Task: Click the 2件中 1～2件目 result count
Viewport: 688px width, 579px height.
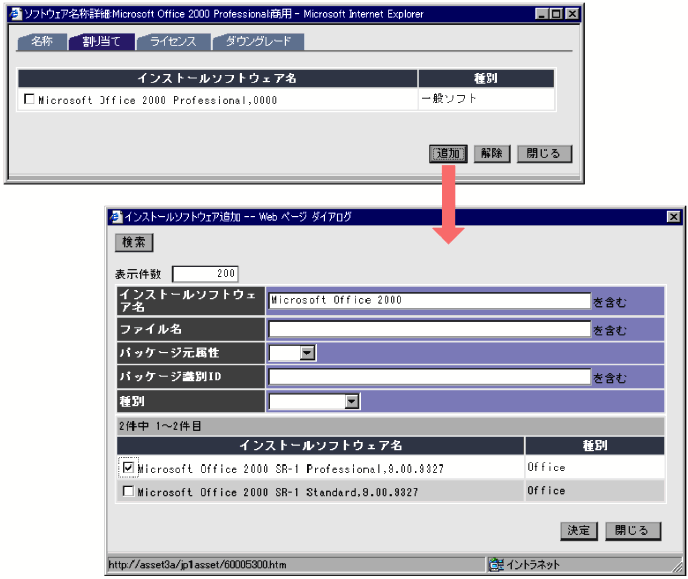Action: 160,426
